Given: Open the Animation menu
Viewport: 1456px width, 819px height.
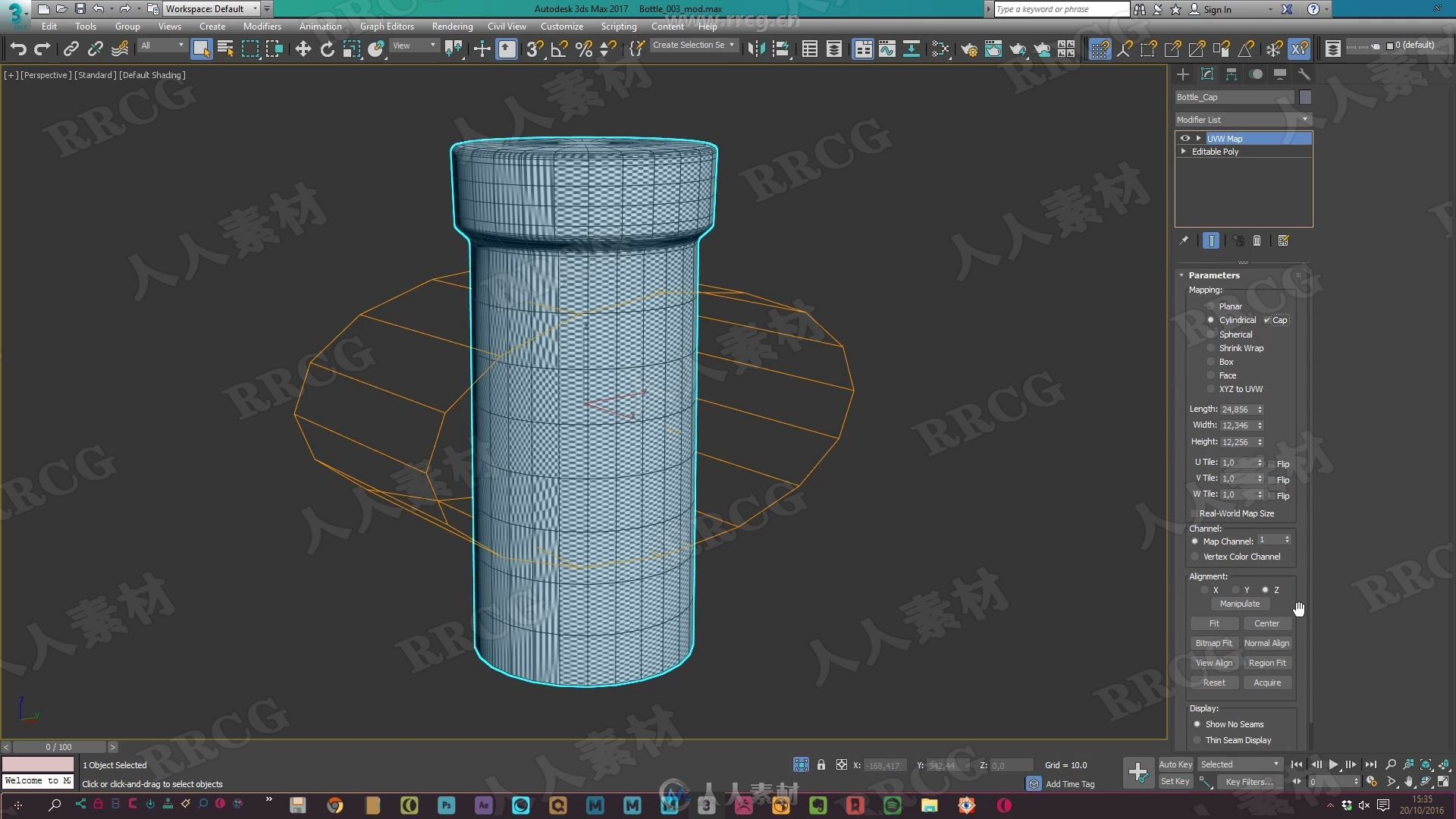Looking at the screenshot, I should (320, 27).
